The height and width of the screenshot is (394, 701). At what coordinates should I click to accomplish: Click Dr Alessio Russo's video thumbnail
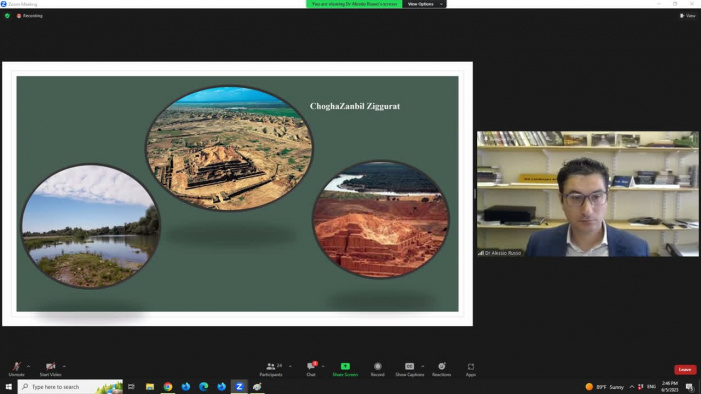[x=587, y=194]
